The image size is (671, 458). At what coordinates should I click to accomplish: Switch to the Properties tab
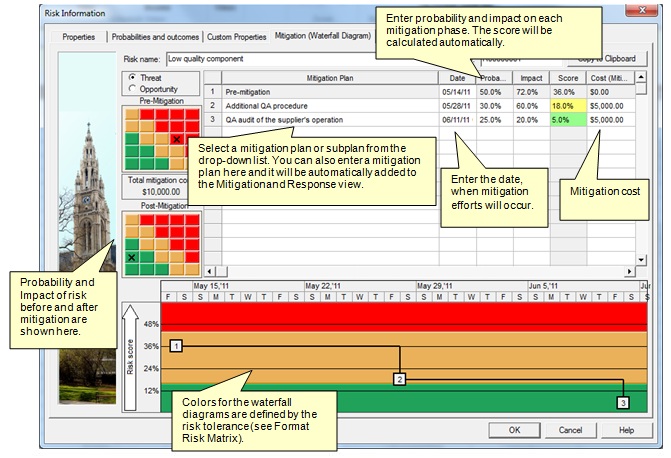pos(79,37)
